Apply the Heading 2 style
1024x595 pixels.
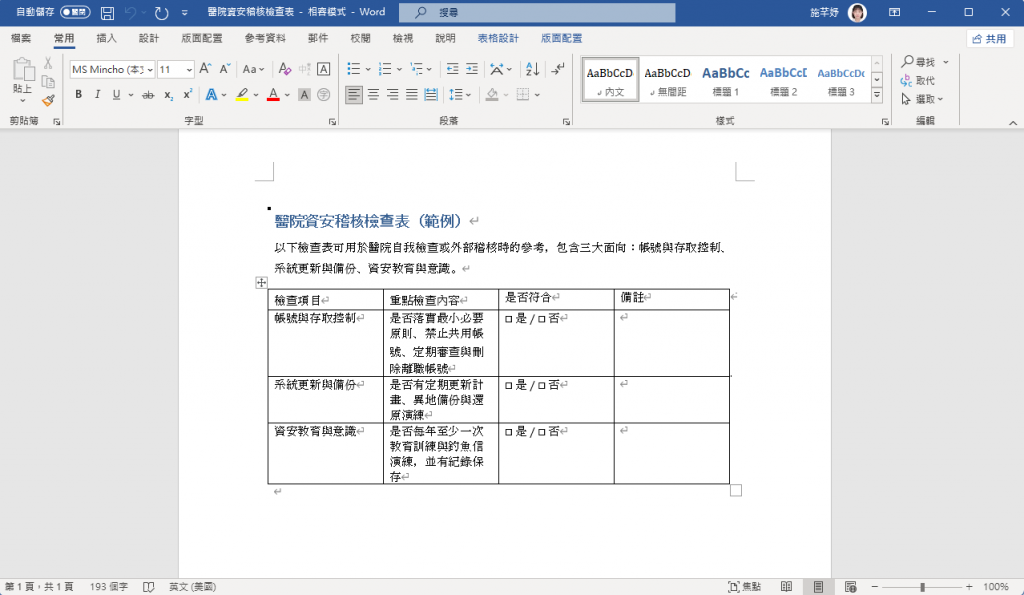[783, 80]
